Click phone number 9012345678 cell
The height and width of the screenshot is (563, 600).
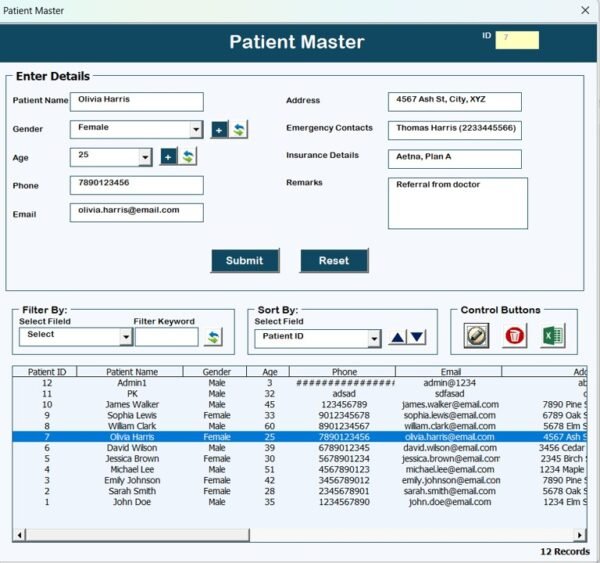point(344,415)
